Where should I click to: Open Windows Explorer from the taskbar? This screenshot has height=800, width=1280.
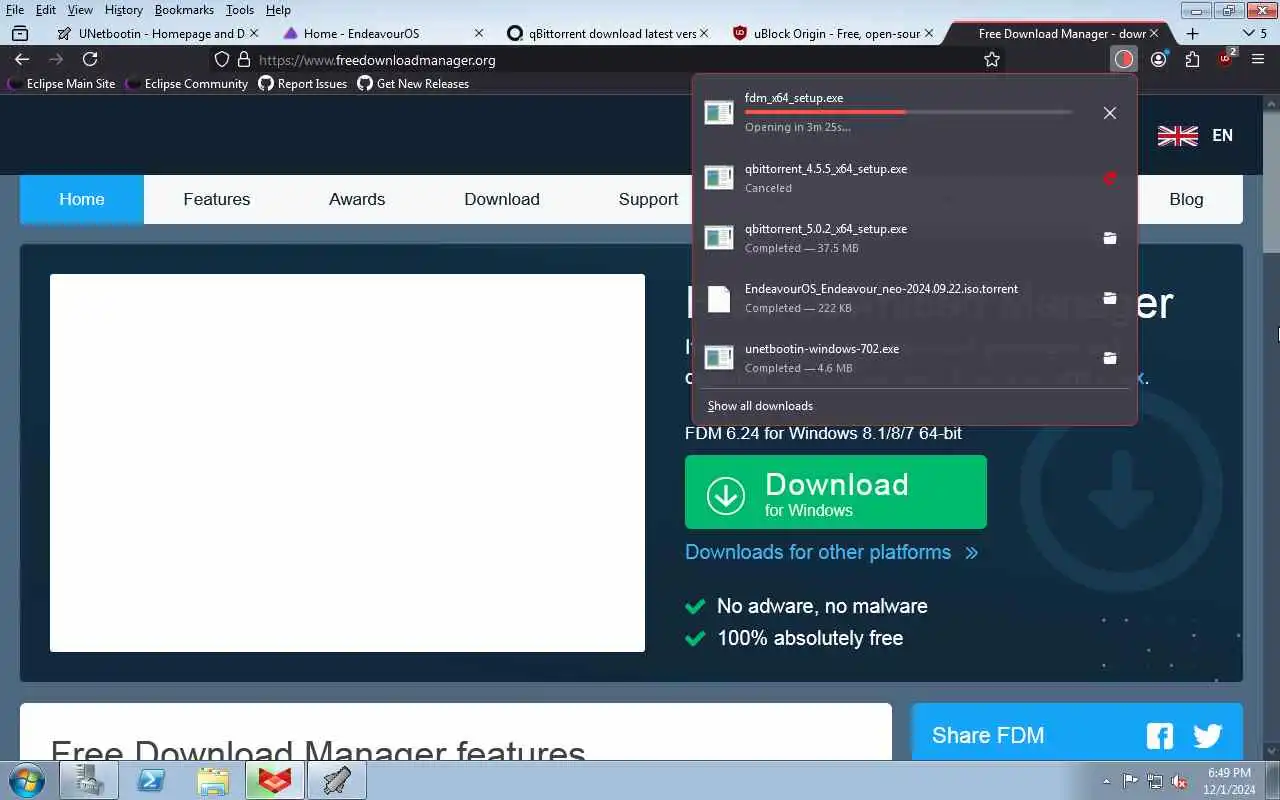click(213, 780)
